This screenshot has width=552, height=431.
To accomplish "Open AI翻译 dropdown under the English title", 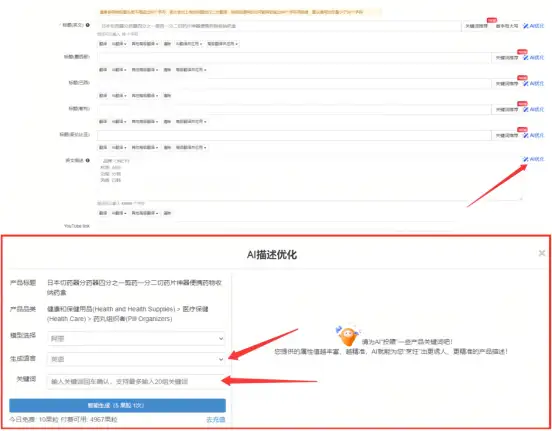I will coord(119,44).
